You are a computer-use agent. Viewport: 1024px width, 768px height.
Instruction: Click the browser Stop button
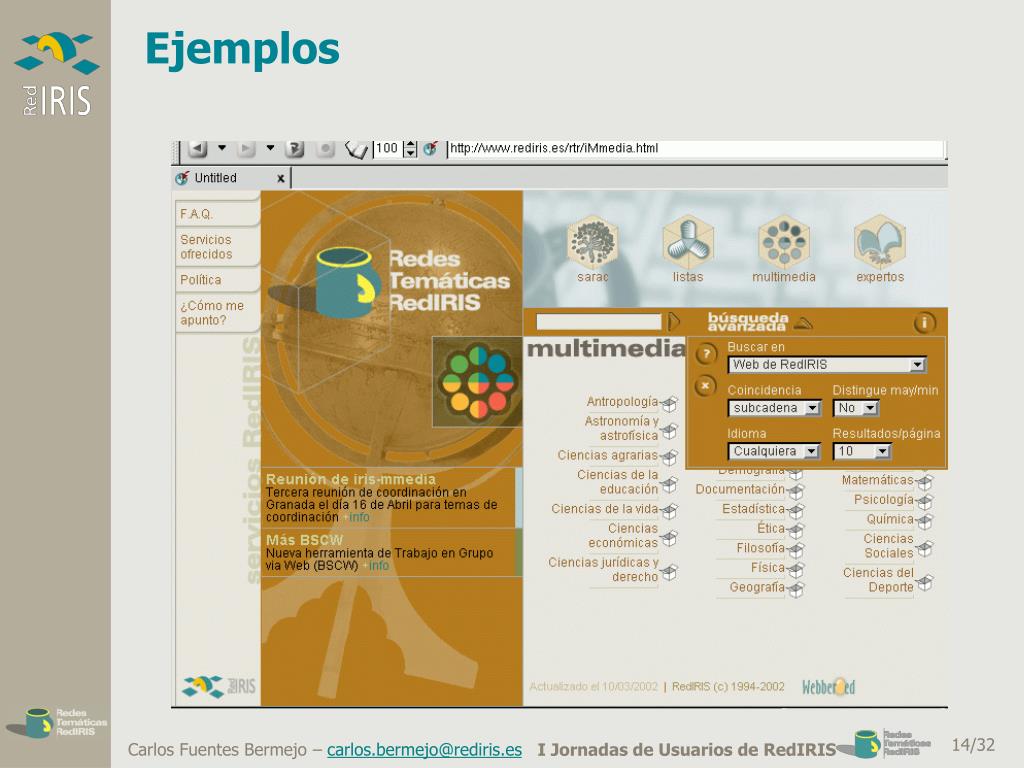[325, 149]
